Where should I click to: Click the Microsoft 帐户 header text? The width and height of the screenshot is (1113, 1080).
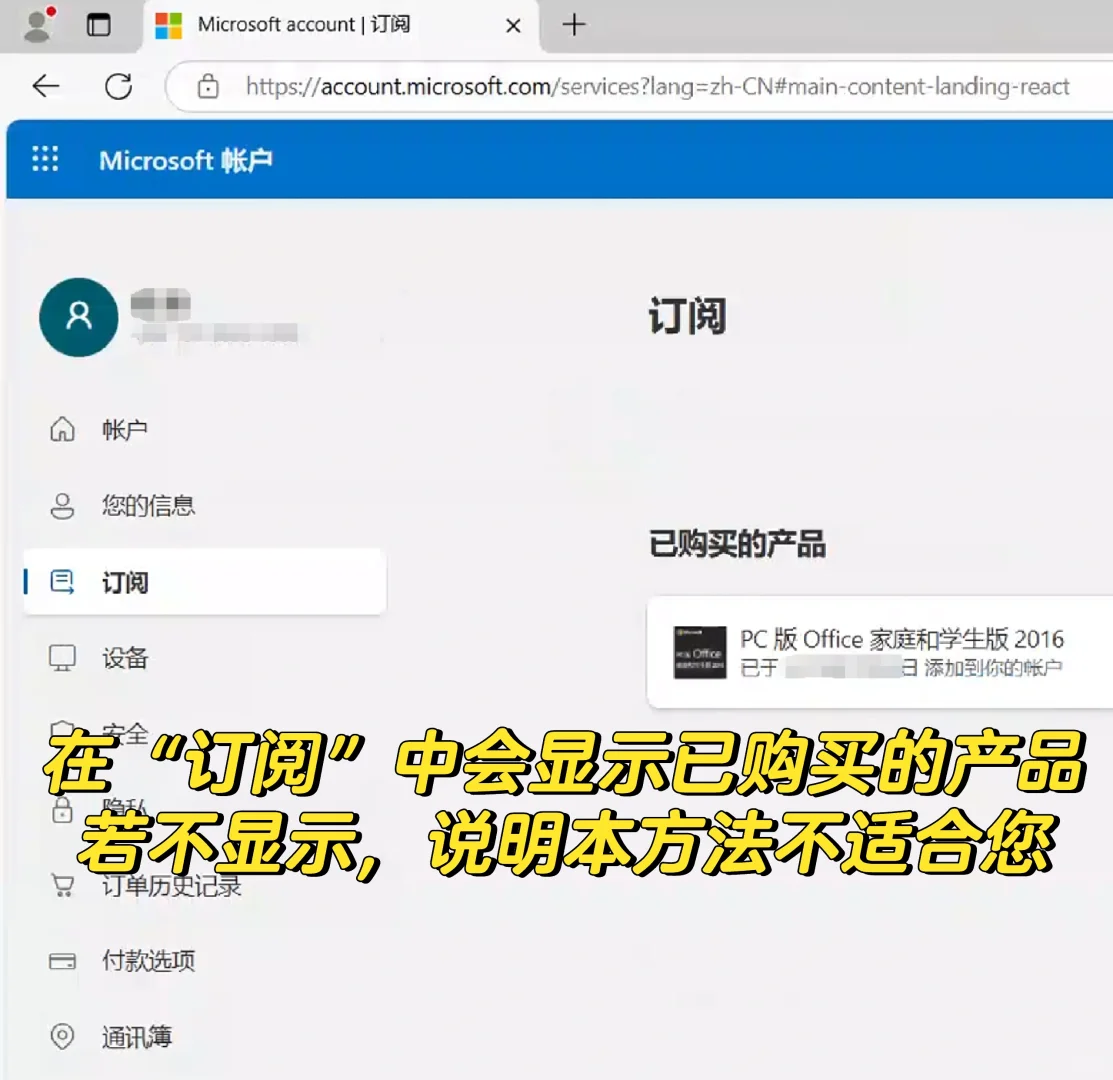tap(190, 160)
